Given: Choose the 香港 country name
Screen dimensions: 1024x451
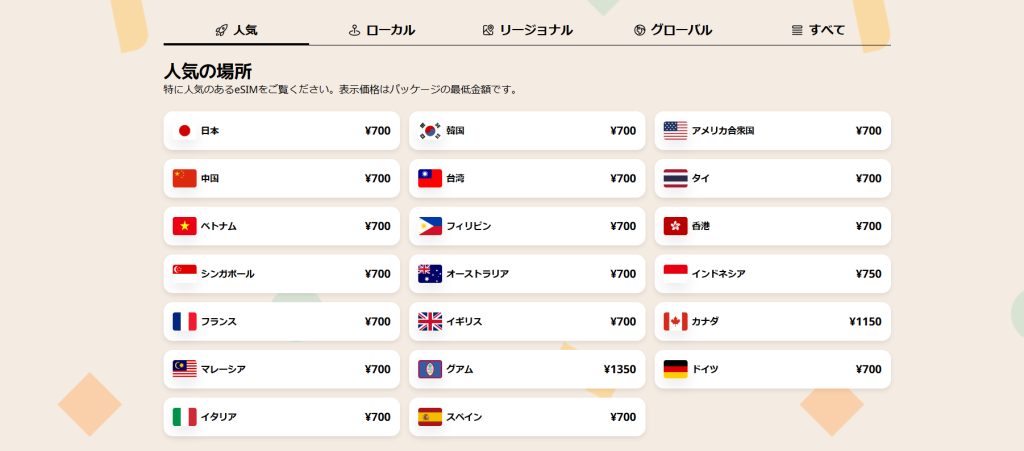Looking at the screenshot, I should (x=701, y=226).
